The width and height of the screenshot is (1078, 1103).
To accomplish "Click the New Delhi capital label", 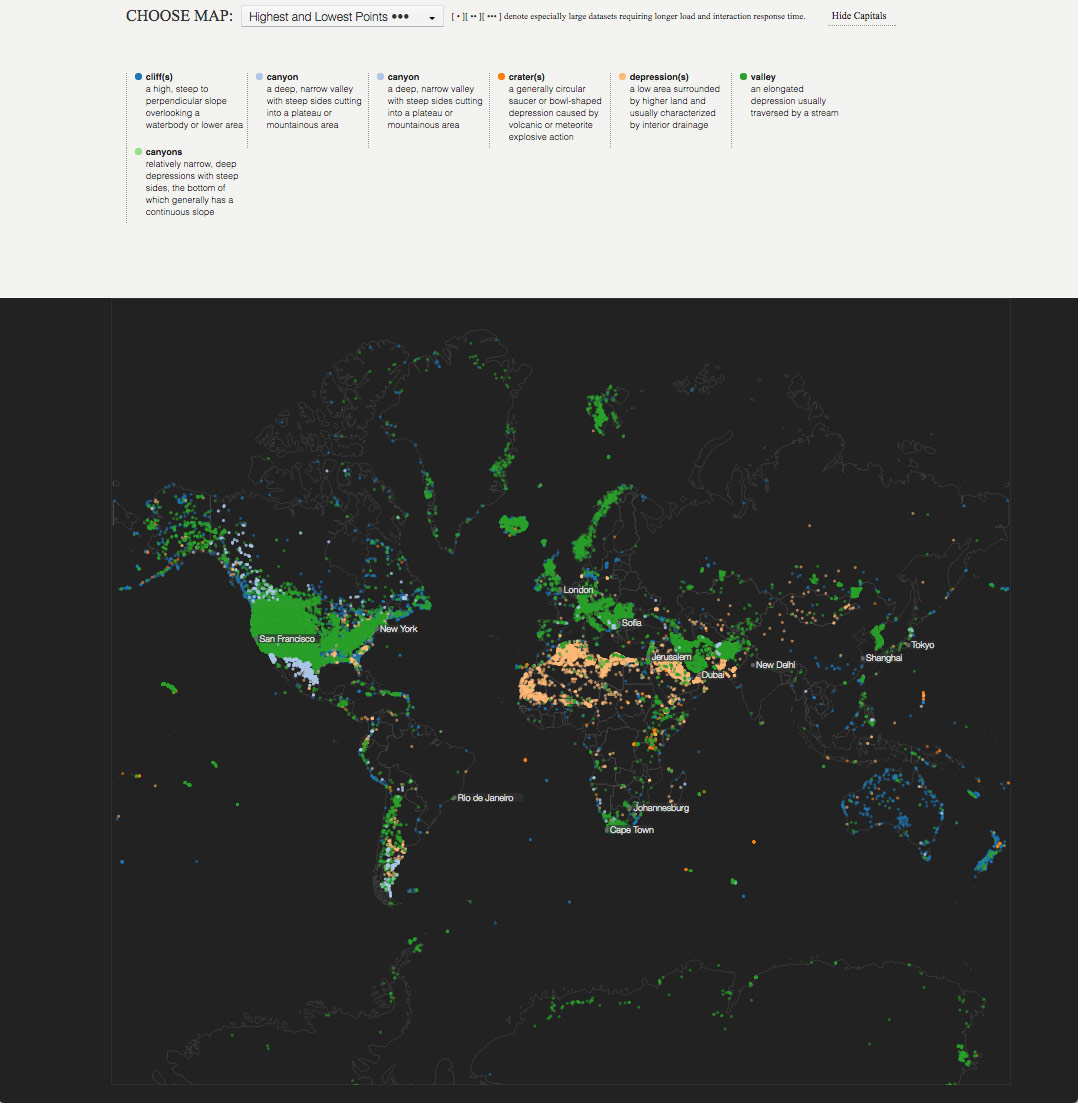I will 775,665.
